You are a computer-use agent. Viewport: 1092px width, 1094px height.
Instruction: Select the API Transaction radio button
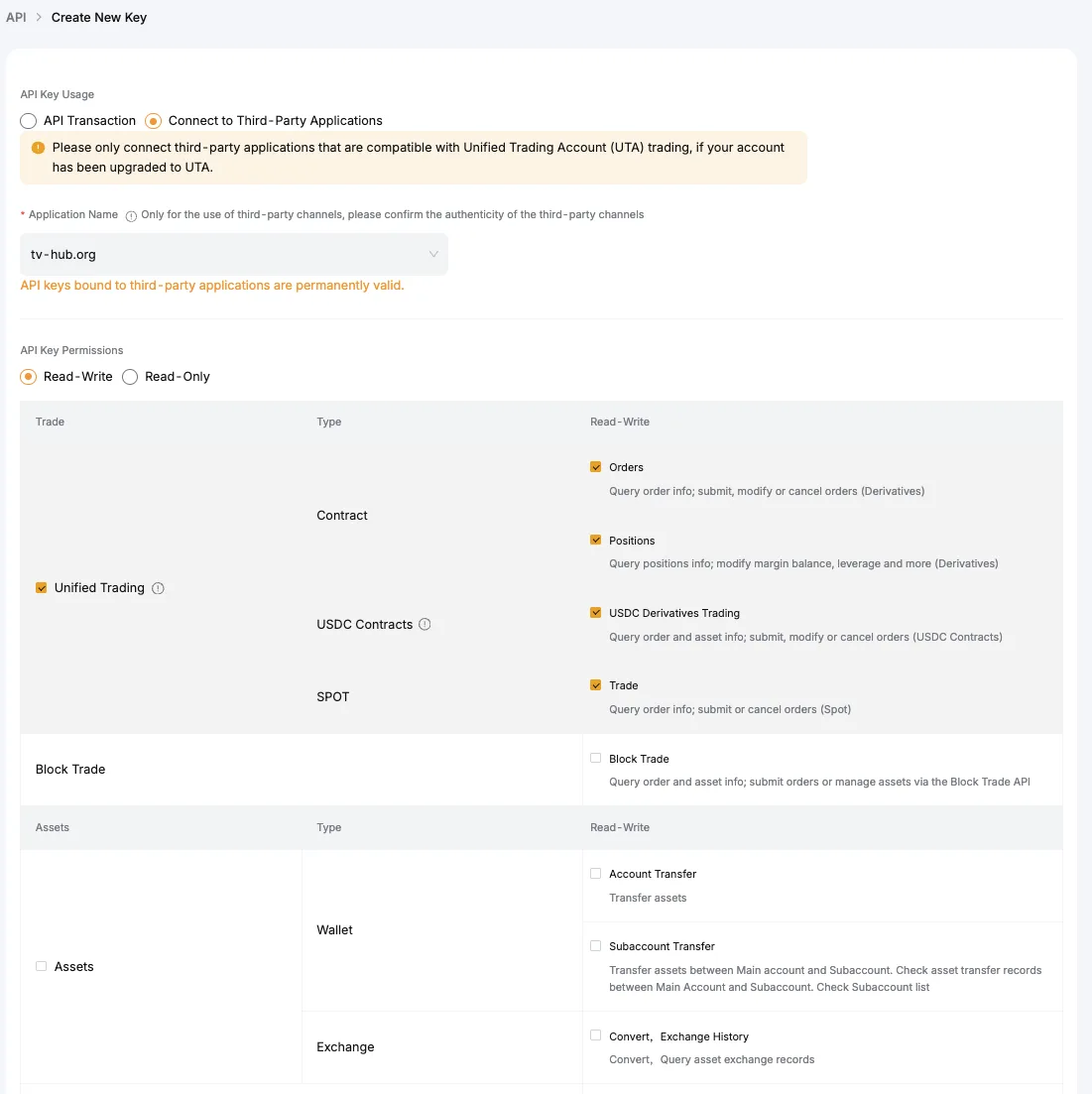[29, 121]
